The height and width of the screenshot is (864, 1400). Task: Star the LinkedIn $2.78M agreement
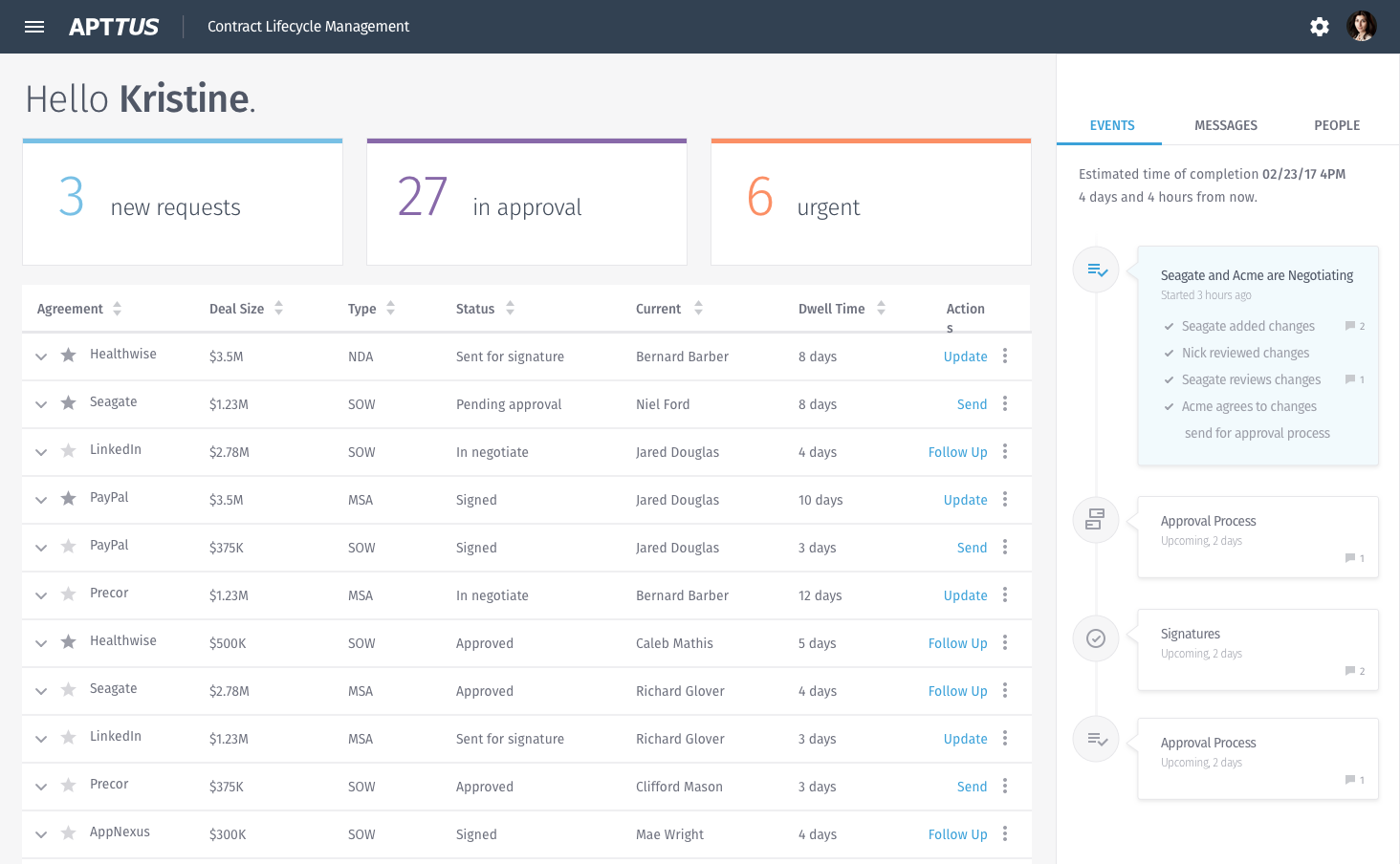pos(69,451)
